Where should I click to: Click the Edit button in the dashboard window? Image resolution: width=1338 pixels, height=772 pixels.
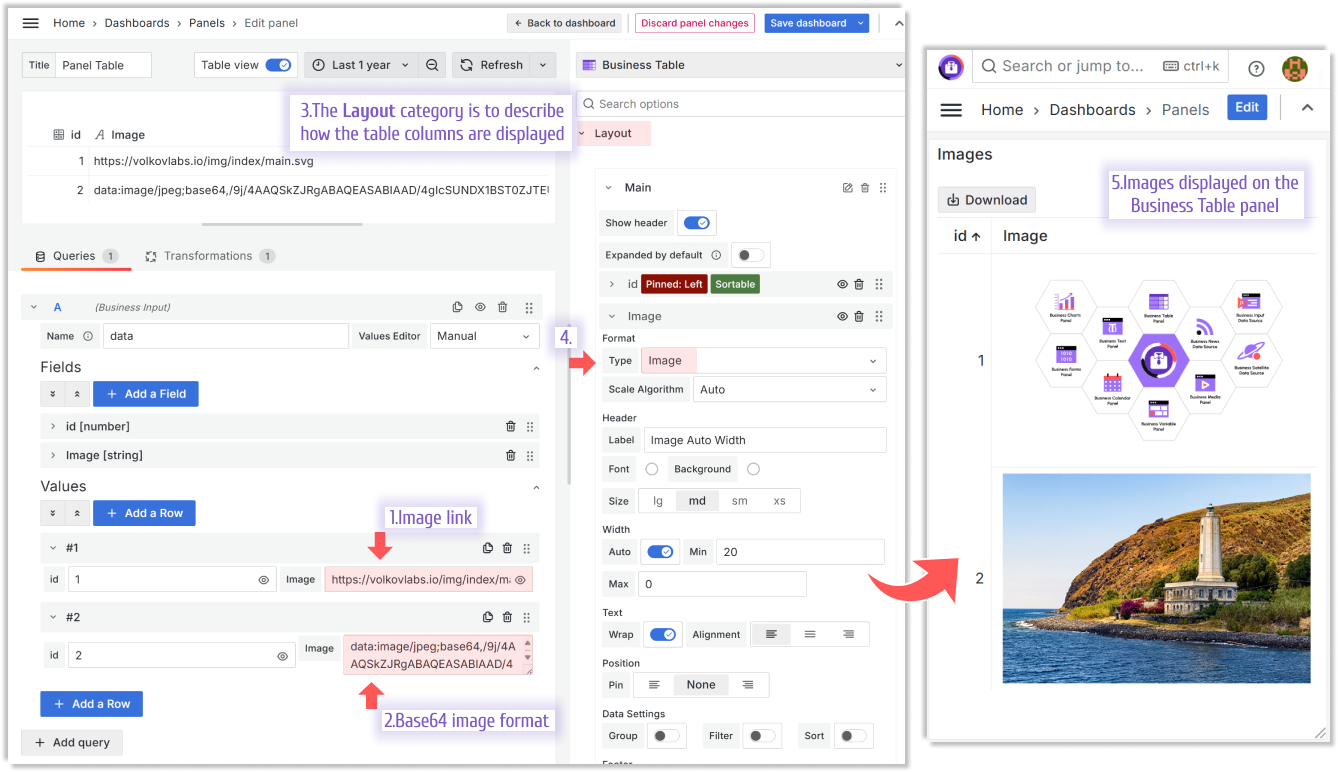[1247, 108]
